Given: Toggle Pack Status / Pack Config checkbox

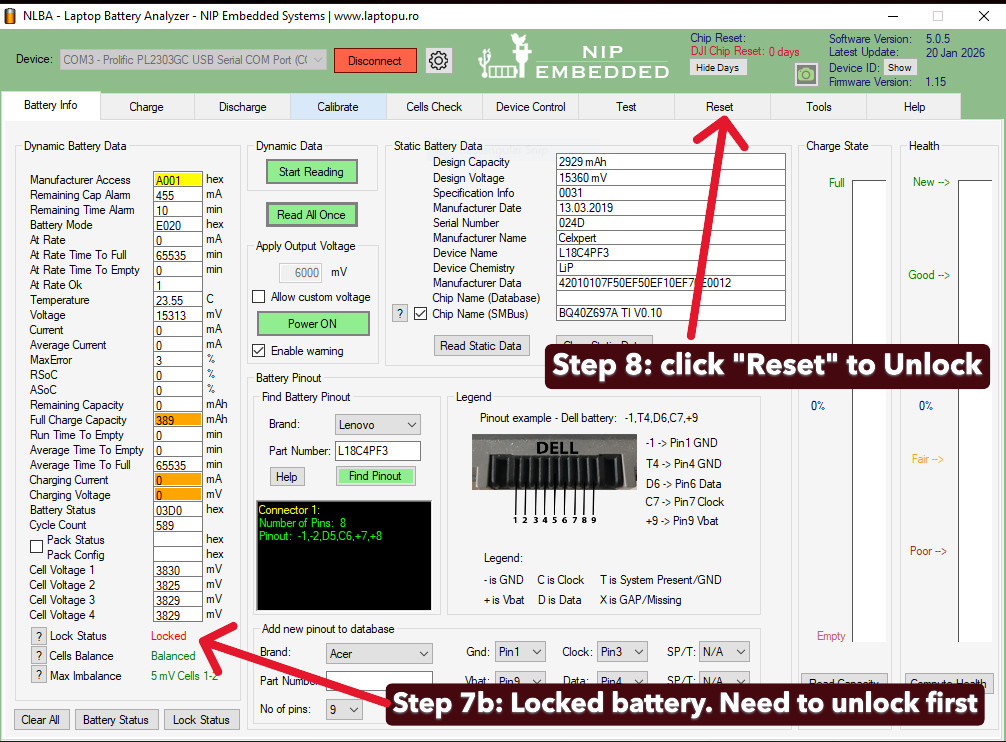Looking at the screenshot, I should point(37,547).
